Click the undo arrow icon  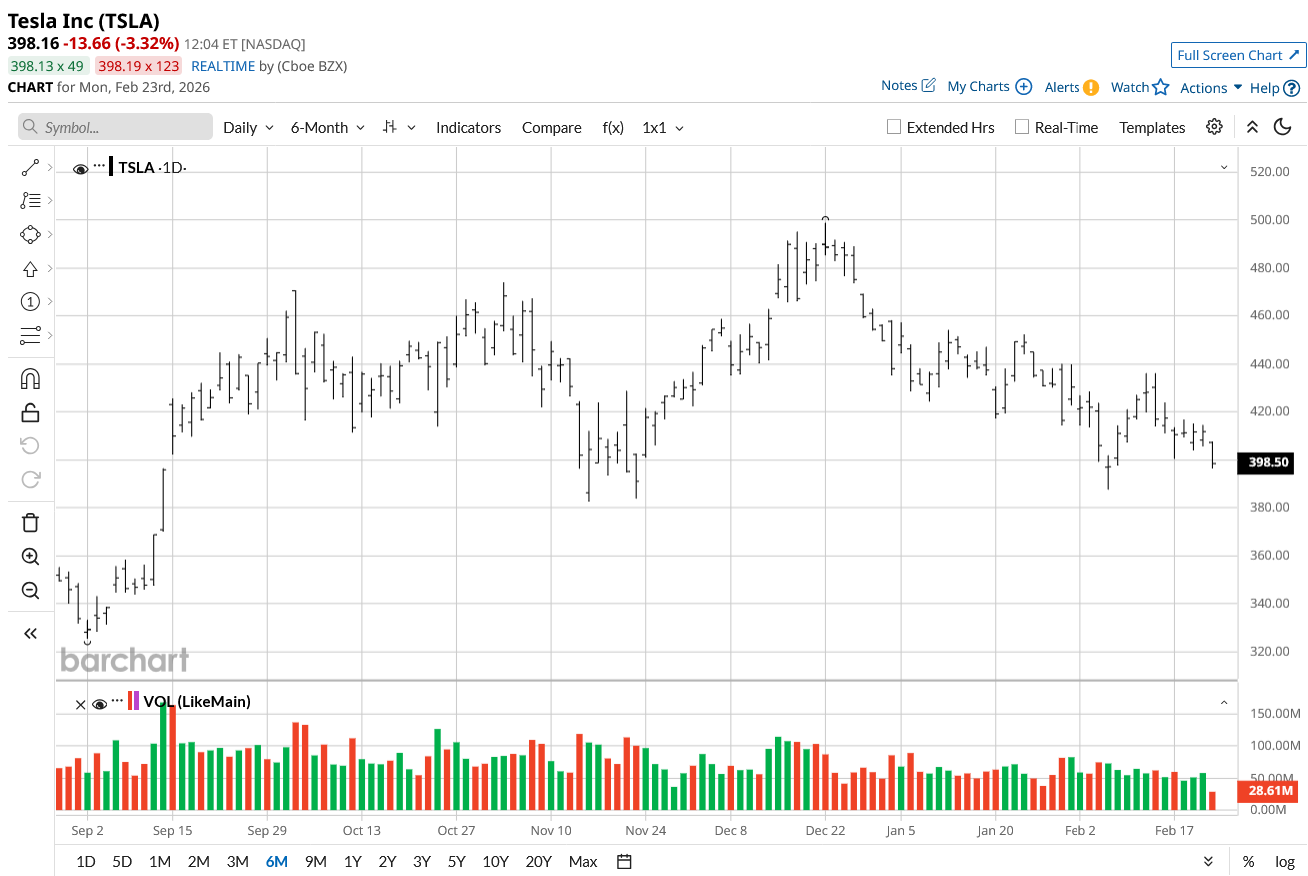[30, 445]
